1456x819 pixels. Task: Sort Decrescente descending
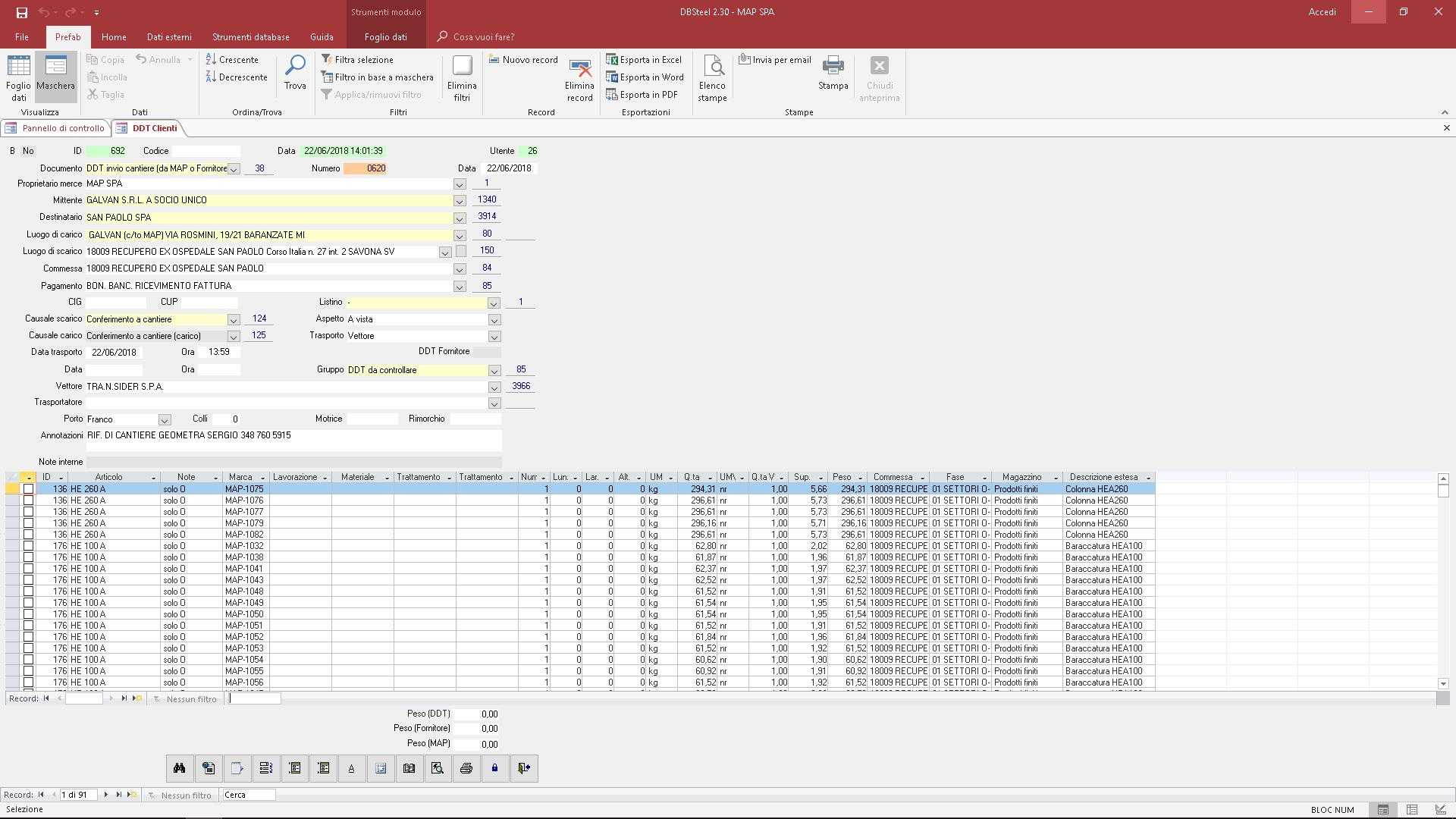(237, 77)
